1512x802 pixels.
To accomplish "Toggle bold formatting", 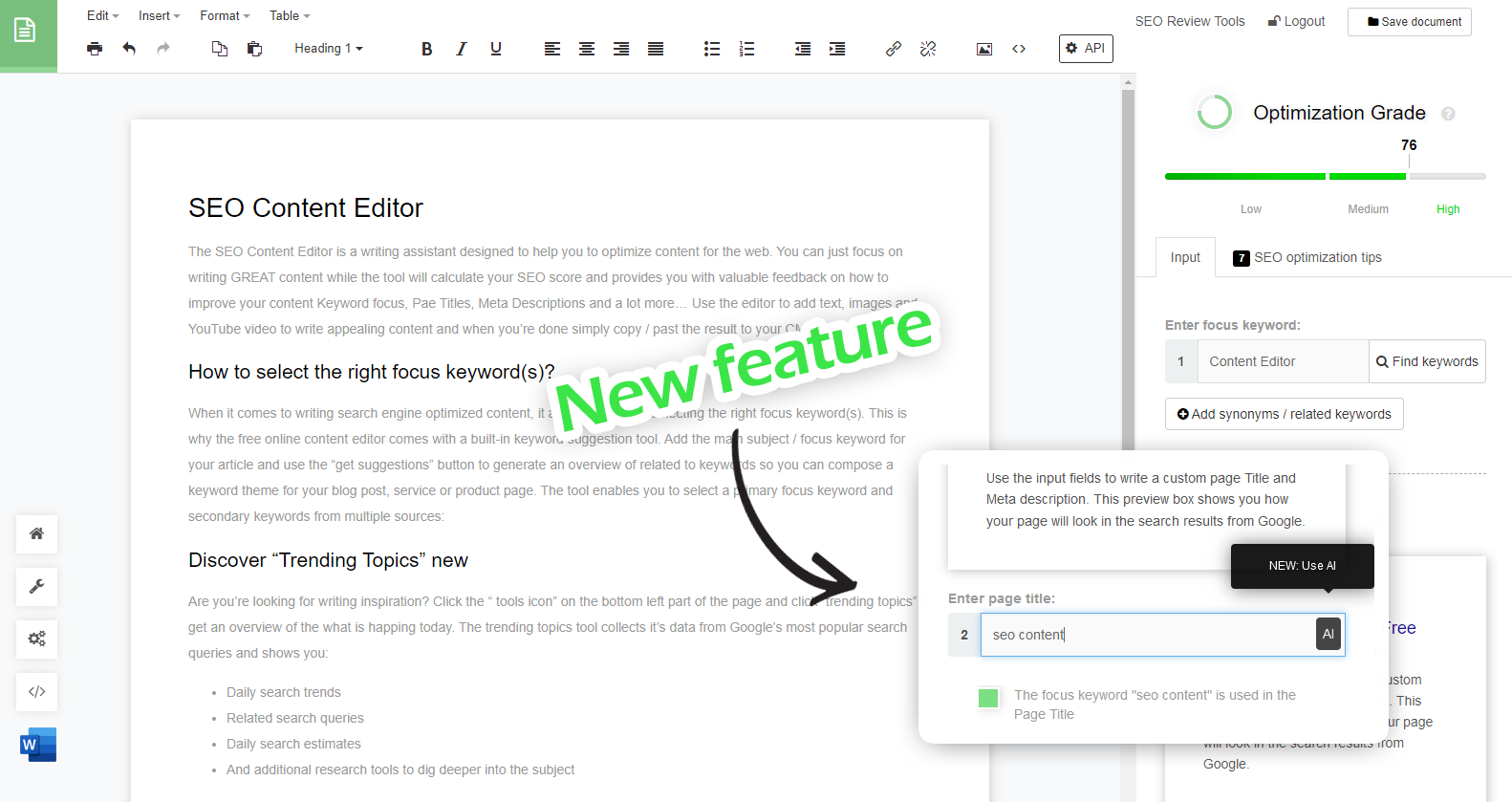I will coord(427,49).
